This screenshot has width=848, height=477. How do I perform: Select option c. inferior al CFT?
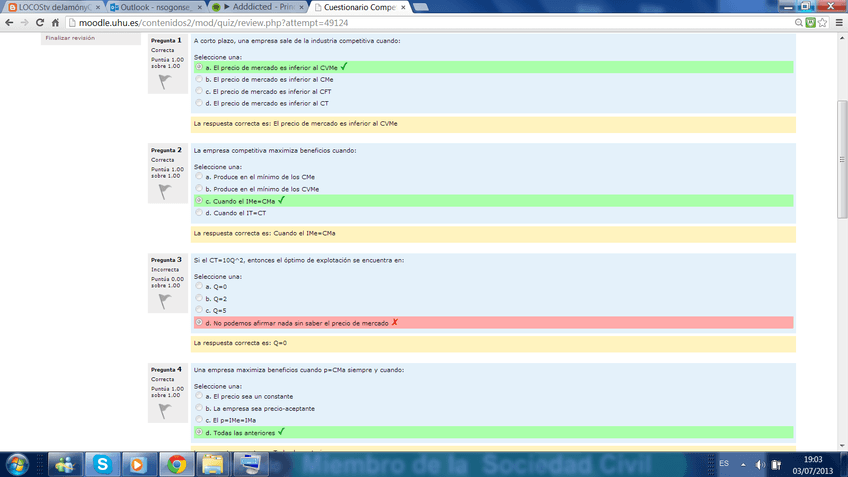[199, 91]
